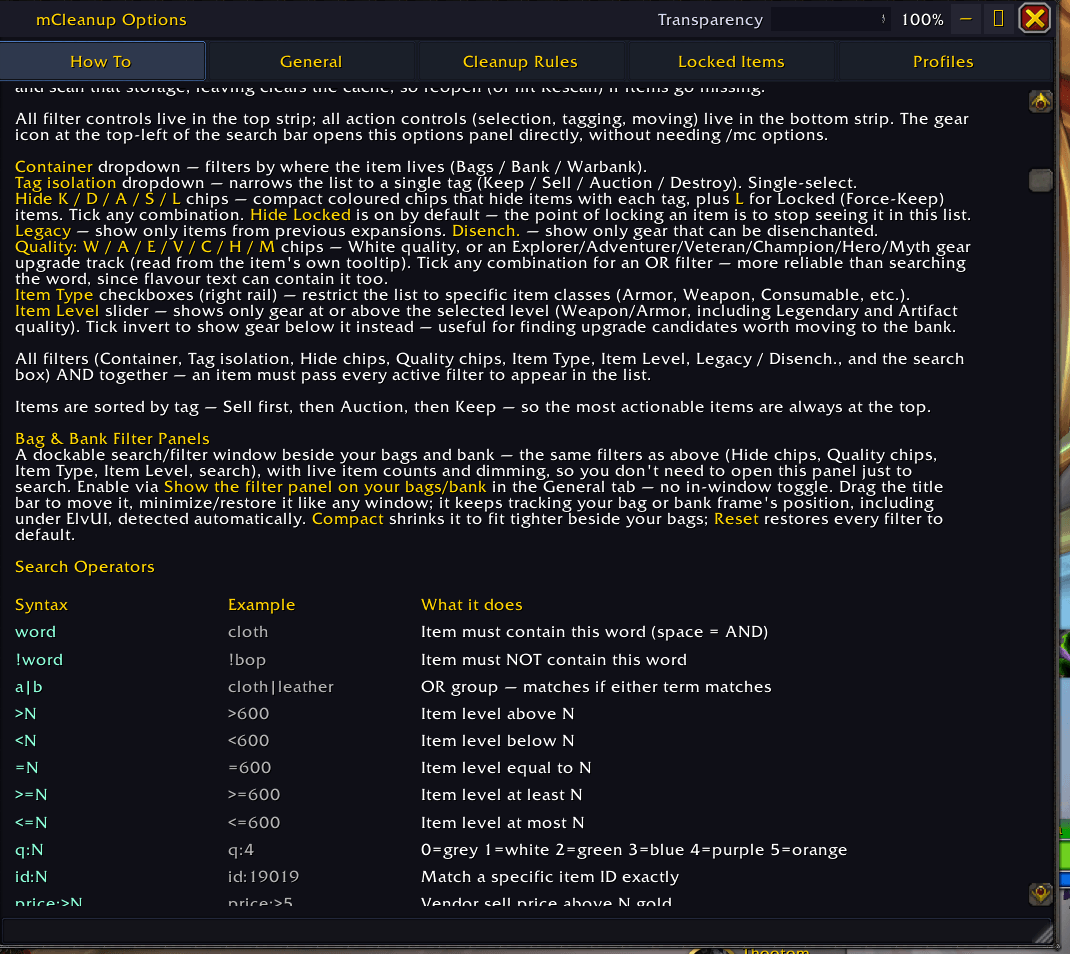Click the '<=600' example
Viewport: 1070px width, 954px height.
point(254,822)
